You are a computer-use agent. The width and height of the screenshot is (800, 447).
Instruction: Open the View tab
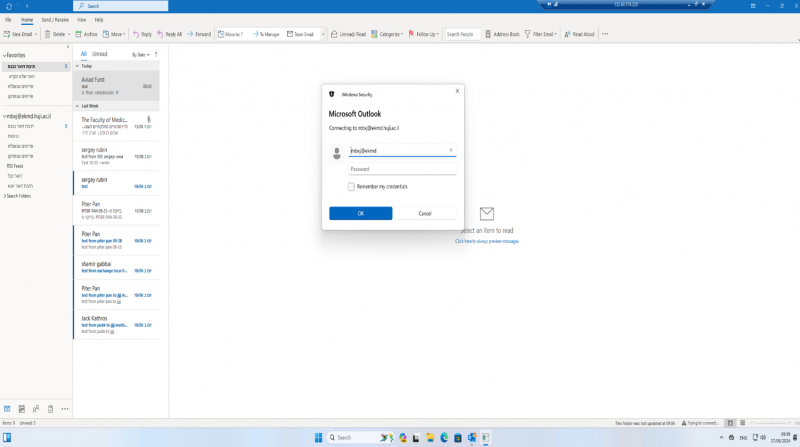coord(82,20)
